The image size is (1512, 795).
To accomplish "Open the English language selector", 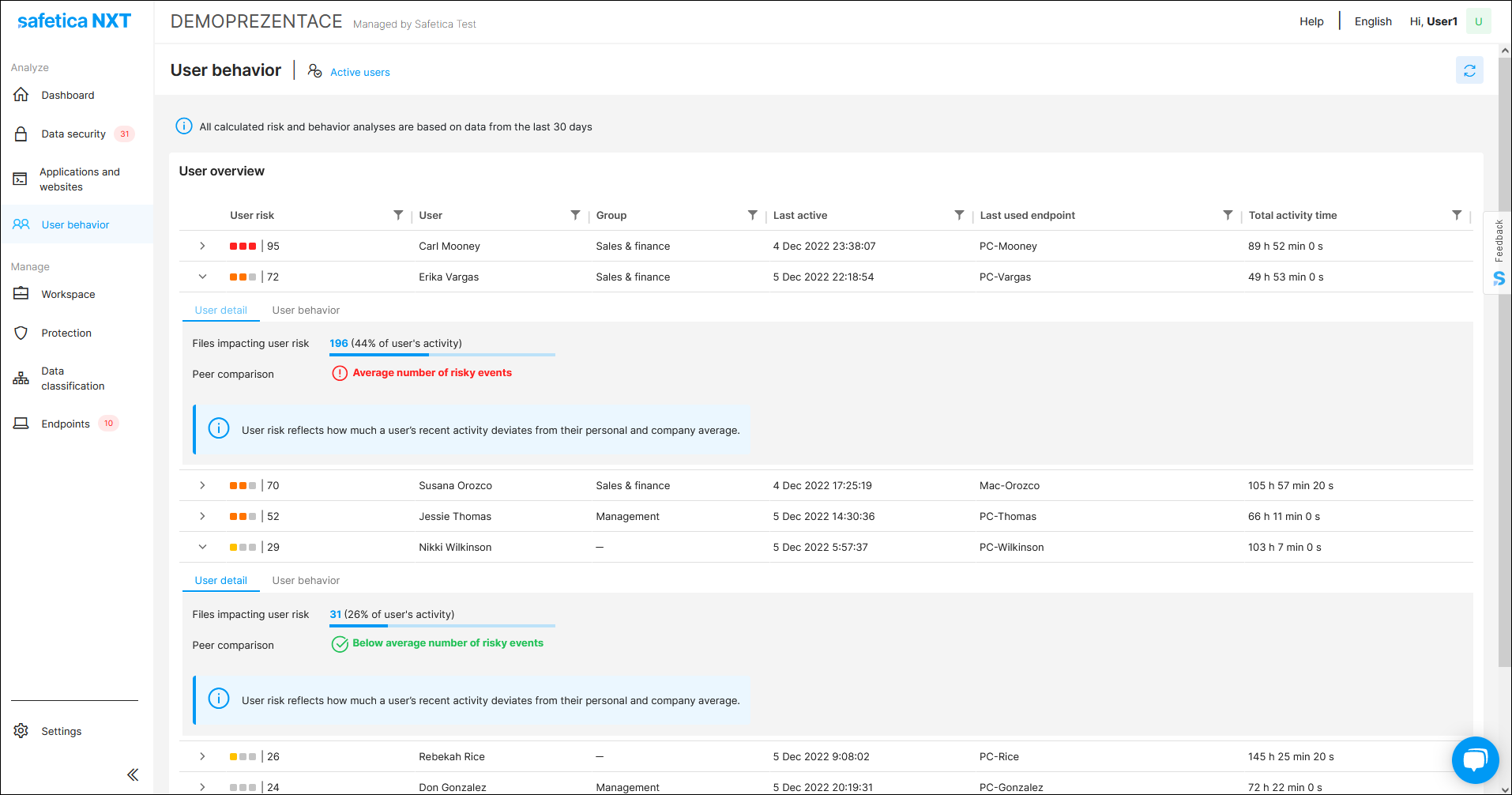I will coord(1372,21).
